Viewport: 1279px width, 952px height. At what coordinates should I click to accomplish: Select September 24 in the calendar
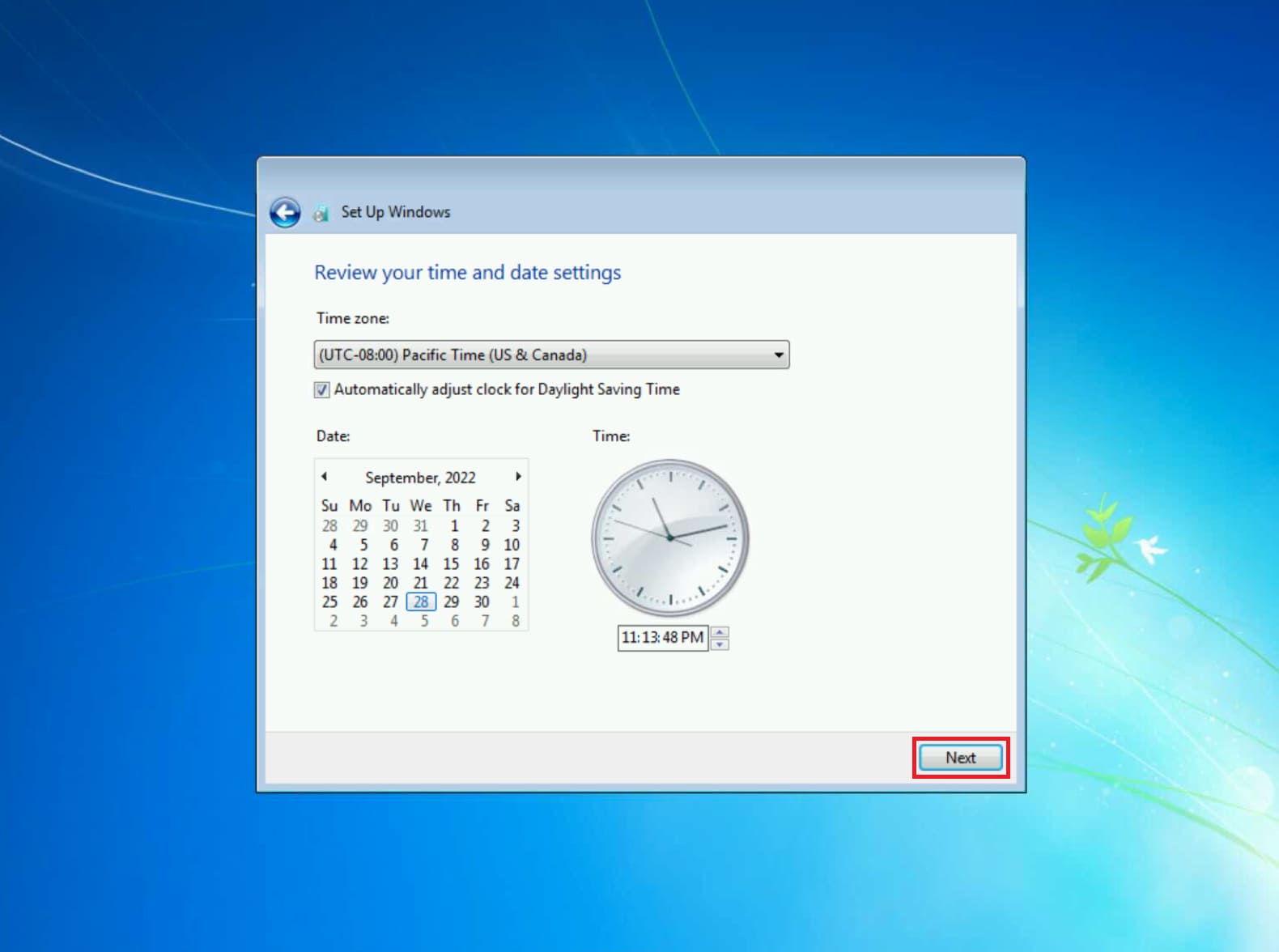(x=512, y=583)
